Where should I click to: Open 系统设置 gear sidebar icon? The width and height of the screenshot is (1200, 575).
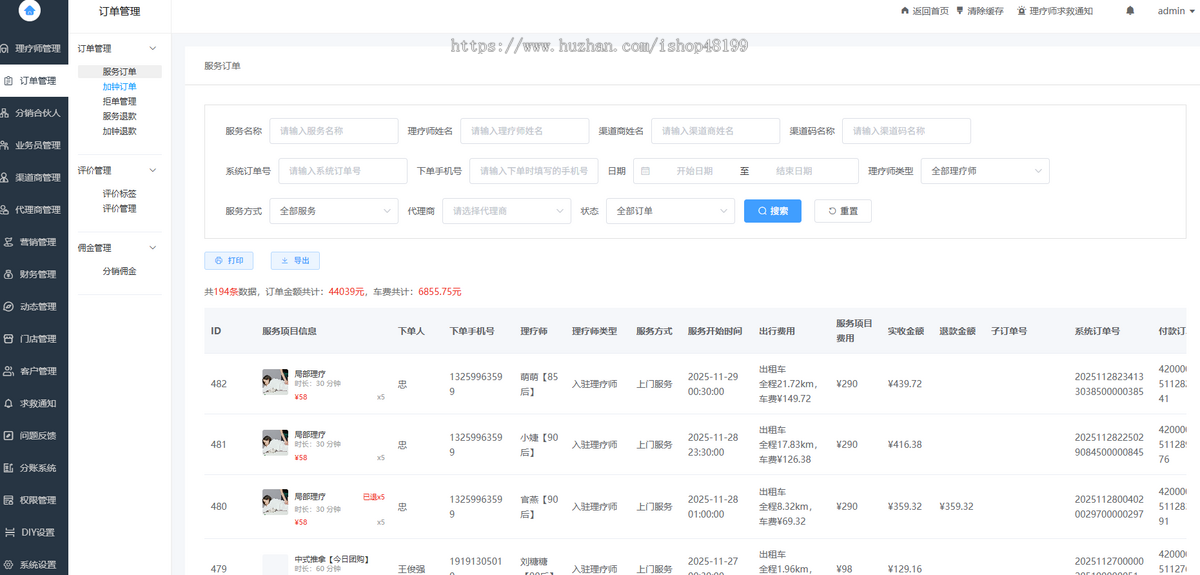pyautogui.click(x=9, y=564)
